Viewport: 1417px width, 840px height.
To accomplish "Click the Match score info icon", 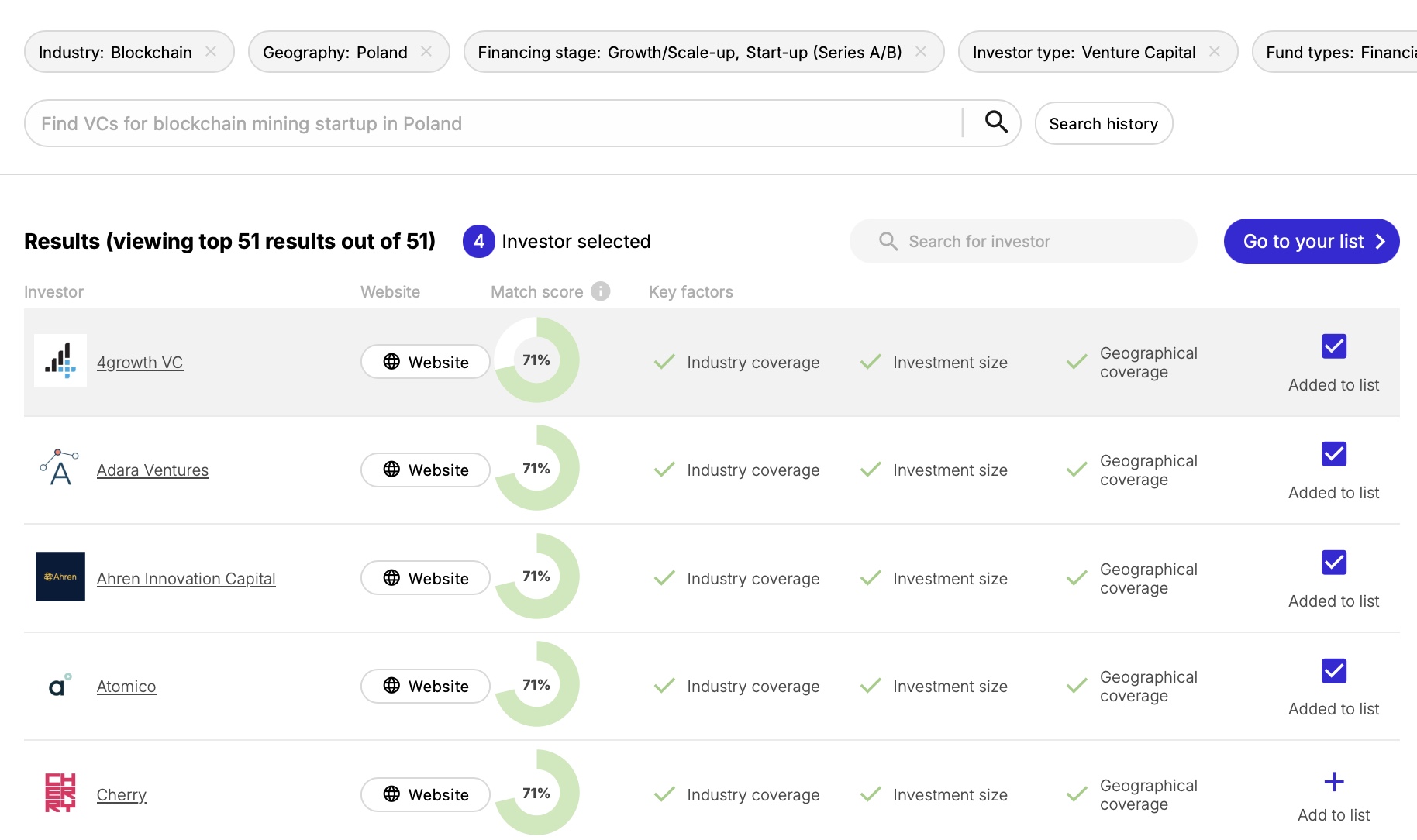I will click(600, 291).
